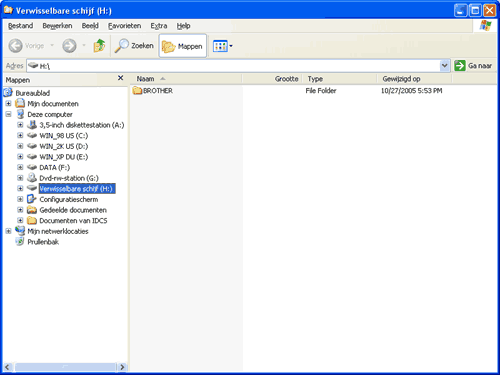Open the views icon in toolbar
The image size is (500, 375).
point(220,46)
